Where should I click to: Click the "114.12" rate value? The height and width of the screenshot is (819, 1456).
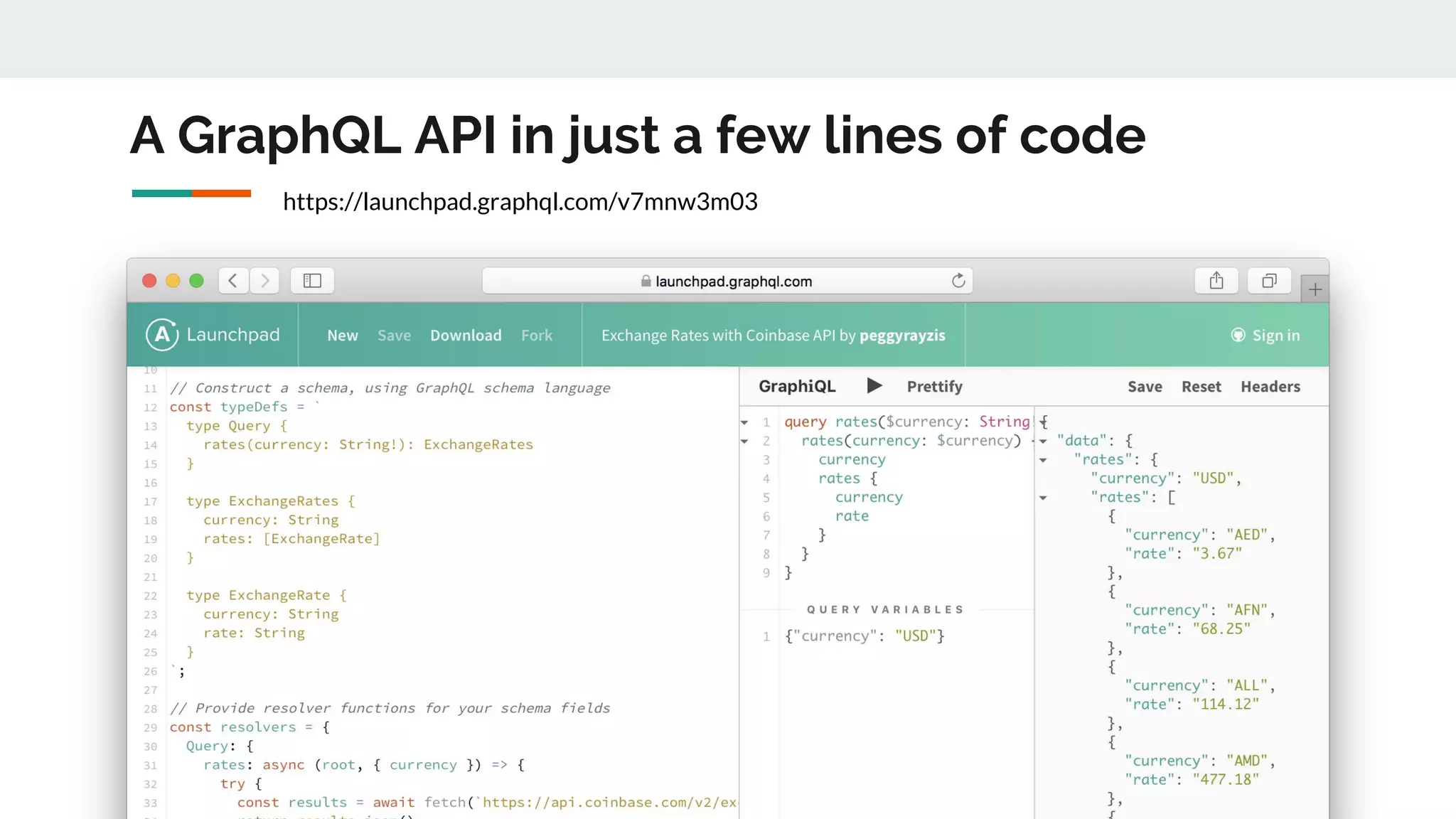tap(1226, 704)
